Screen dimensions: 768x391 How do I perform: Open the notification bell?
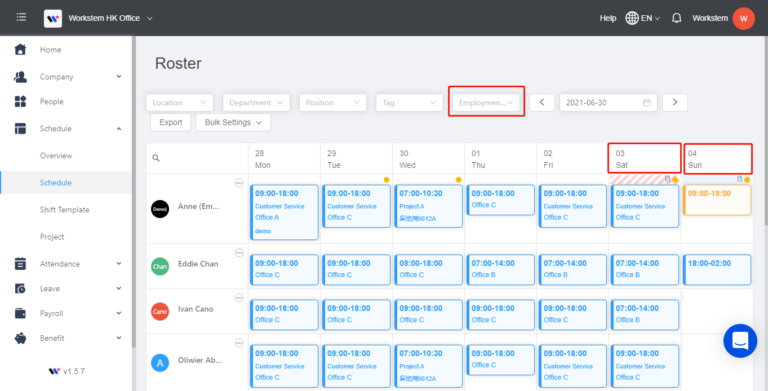677,18
